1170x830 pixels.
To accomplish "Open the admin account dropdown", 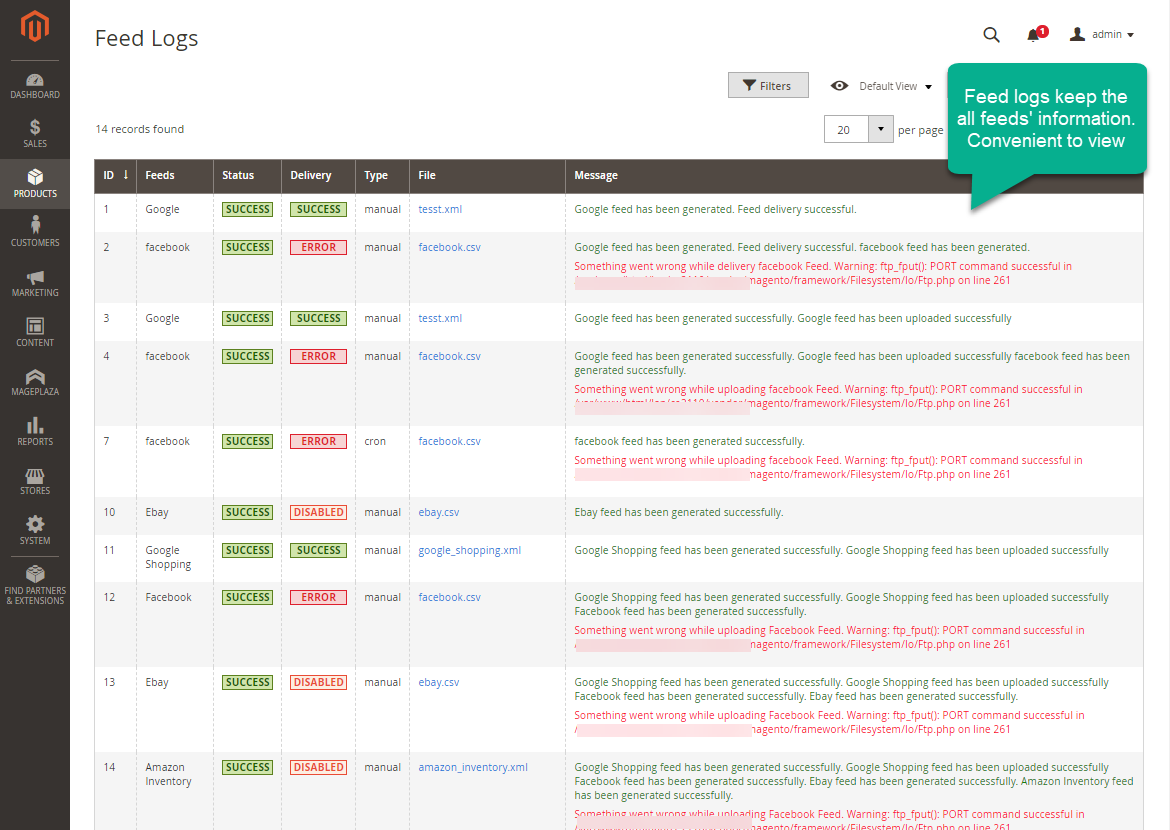I will tap(1101, 34).
